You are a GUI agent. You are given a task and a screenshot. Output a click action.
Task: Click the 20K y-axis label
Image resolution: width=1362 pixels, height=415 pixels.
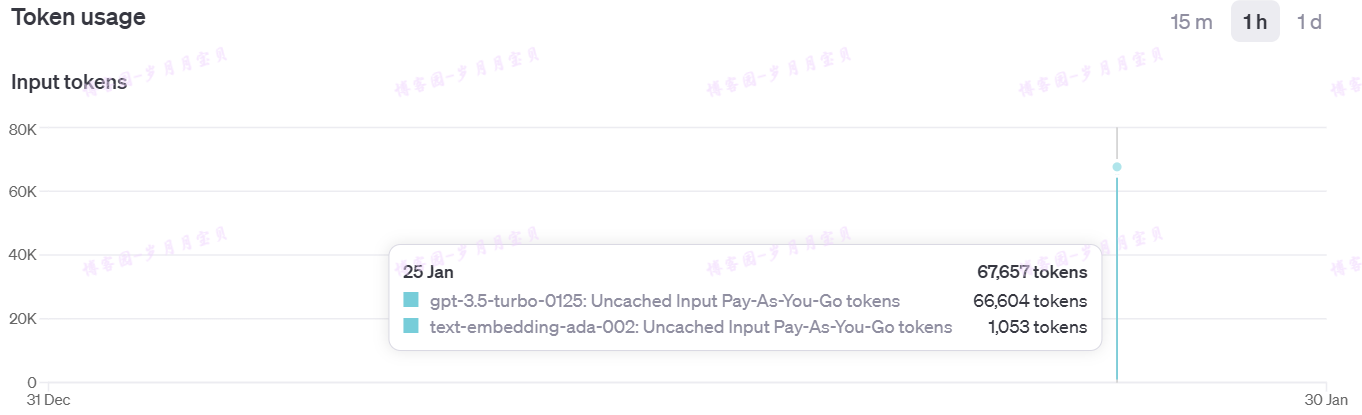click(23, 319)
